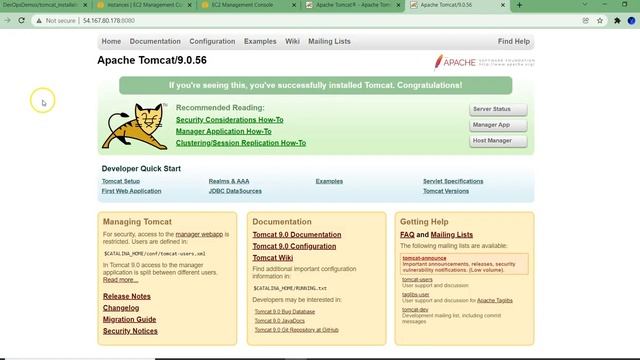Open JDBC DataSources link
The height and width of the screenshot is (360, 640).
[x=235, y=191]
